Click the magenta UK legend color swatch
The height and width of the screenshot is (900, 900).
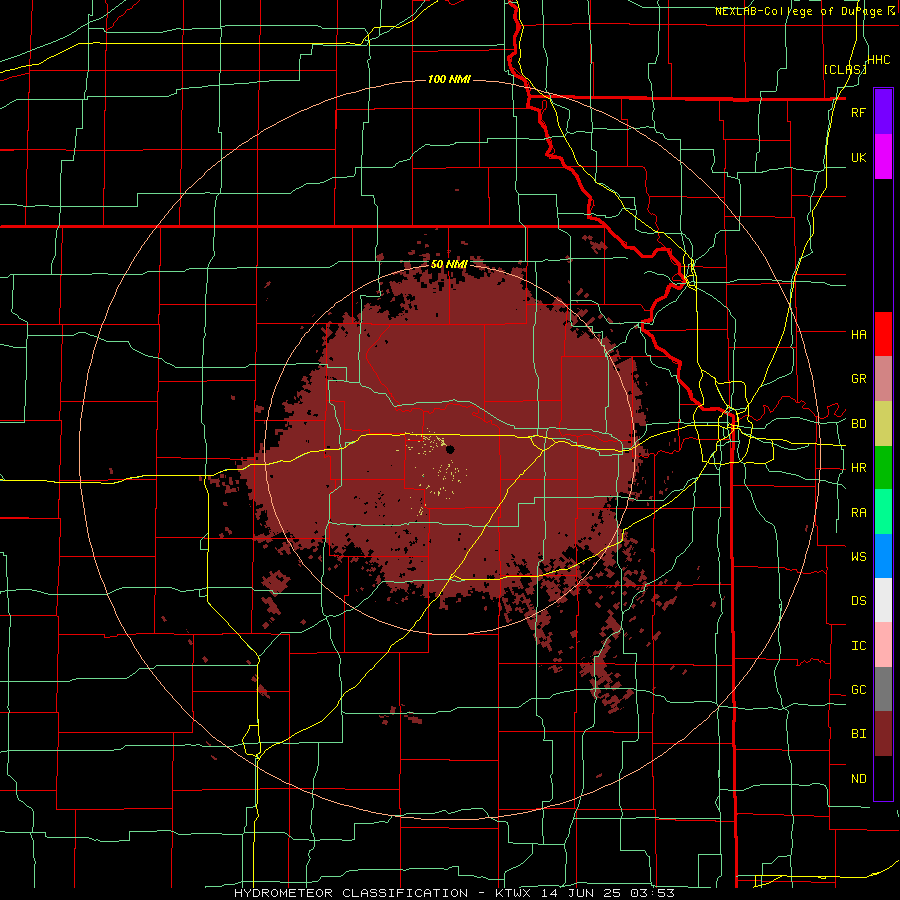[x=883, y=157]
